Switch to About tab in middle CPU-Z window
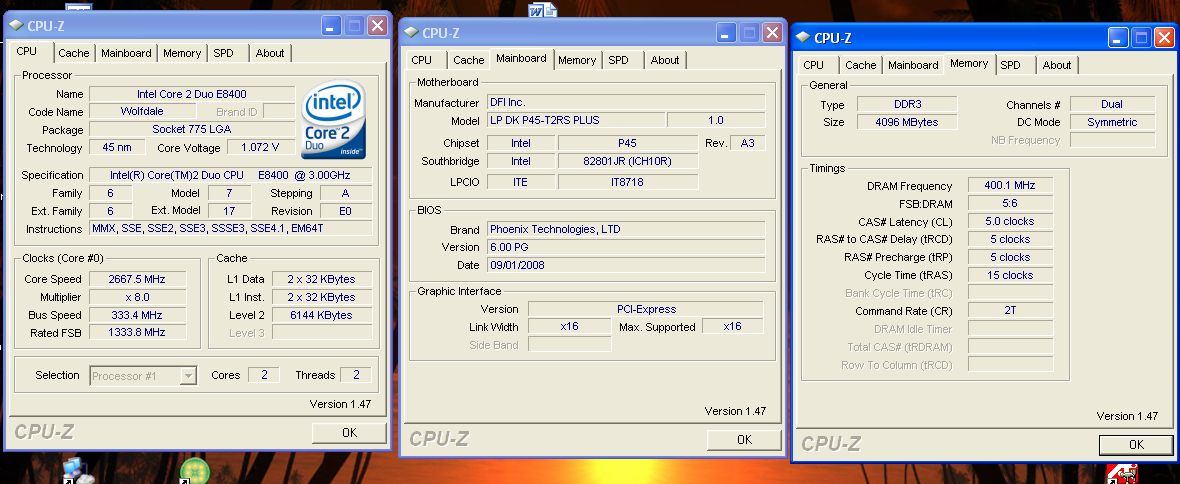1180x484 pixels. [x=665, y=59]
